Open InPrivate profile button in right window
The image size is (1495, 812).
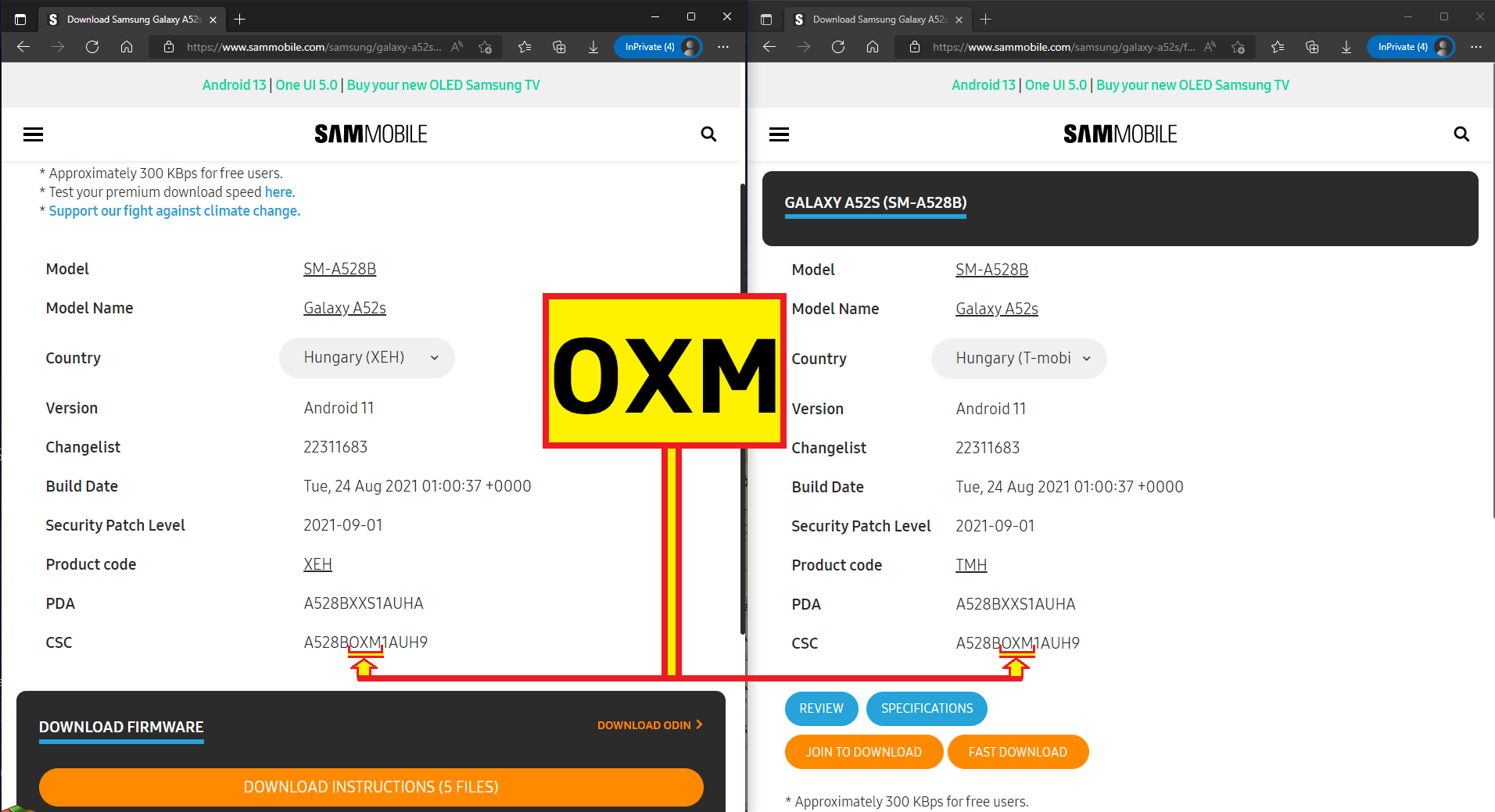1411,47
